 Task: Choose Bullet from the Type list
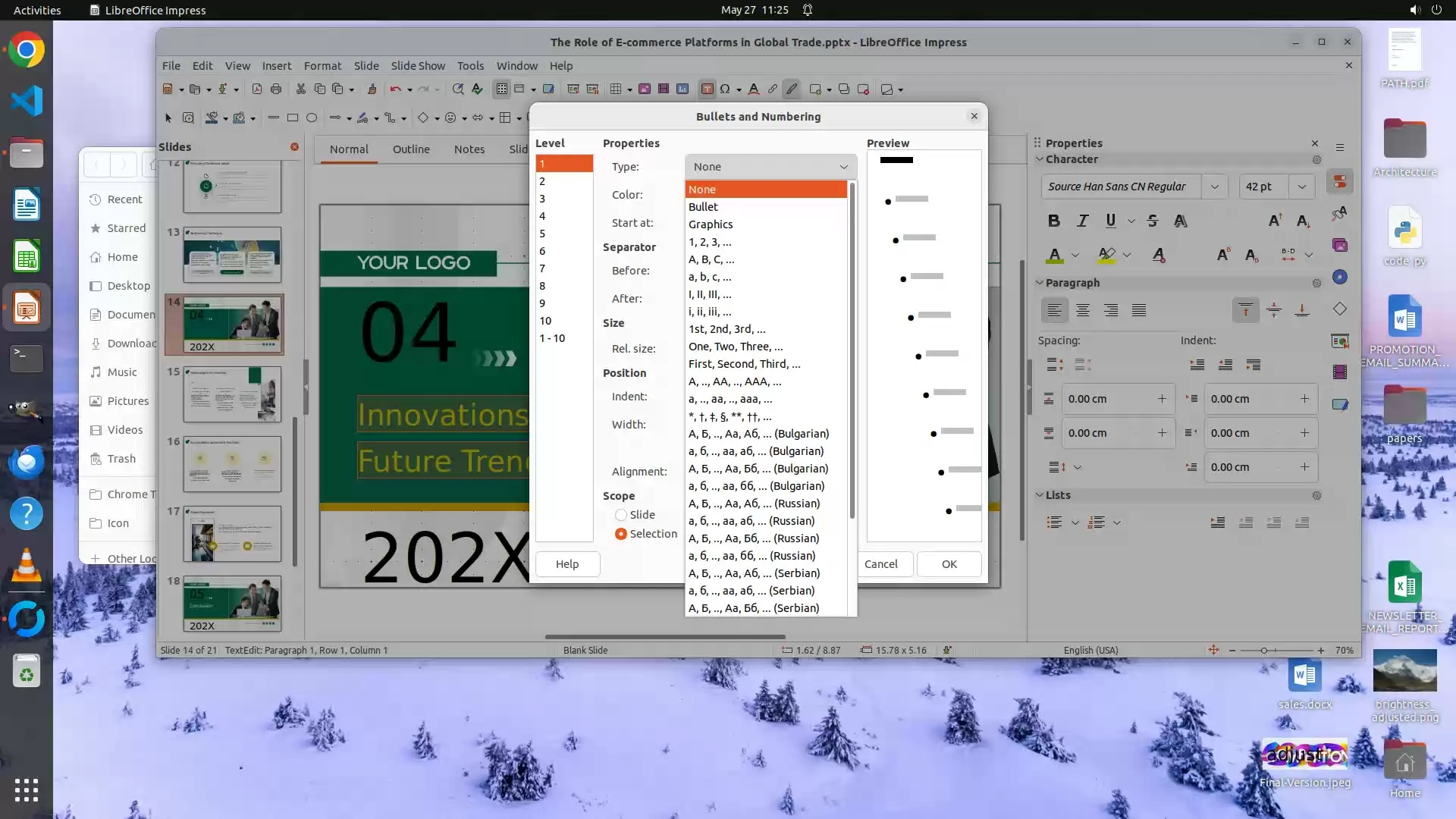click(703, 207)
